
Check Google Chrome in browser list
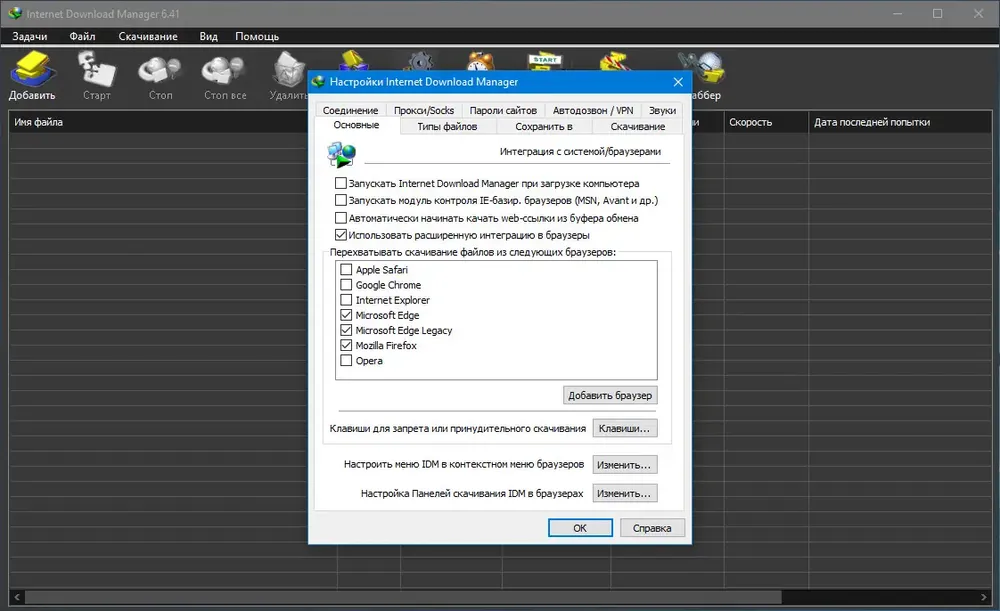(347, 285)
